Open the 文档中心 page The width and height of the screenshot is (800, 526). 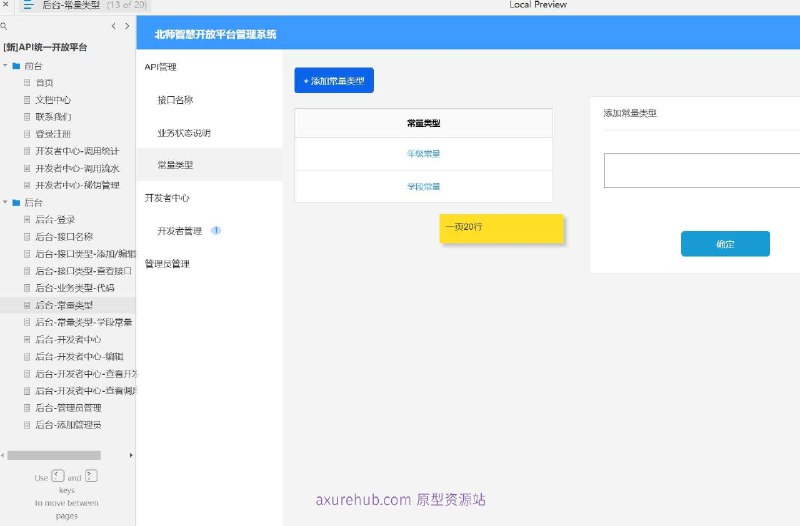tap(53, 99)
